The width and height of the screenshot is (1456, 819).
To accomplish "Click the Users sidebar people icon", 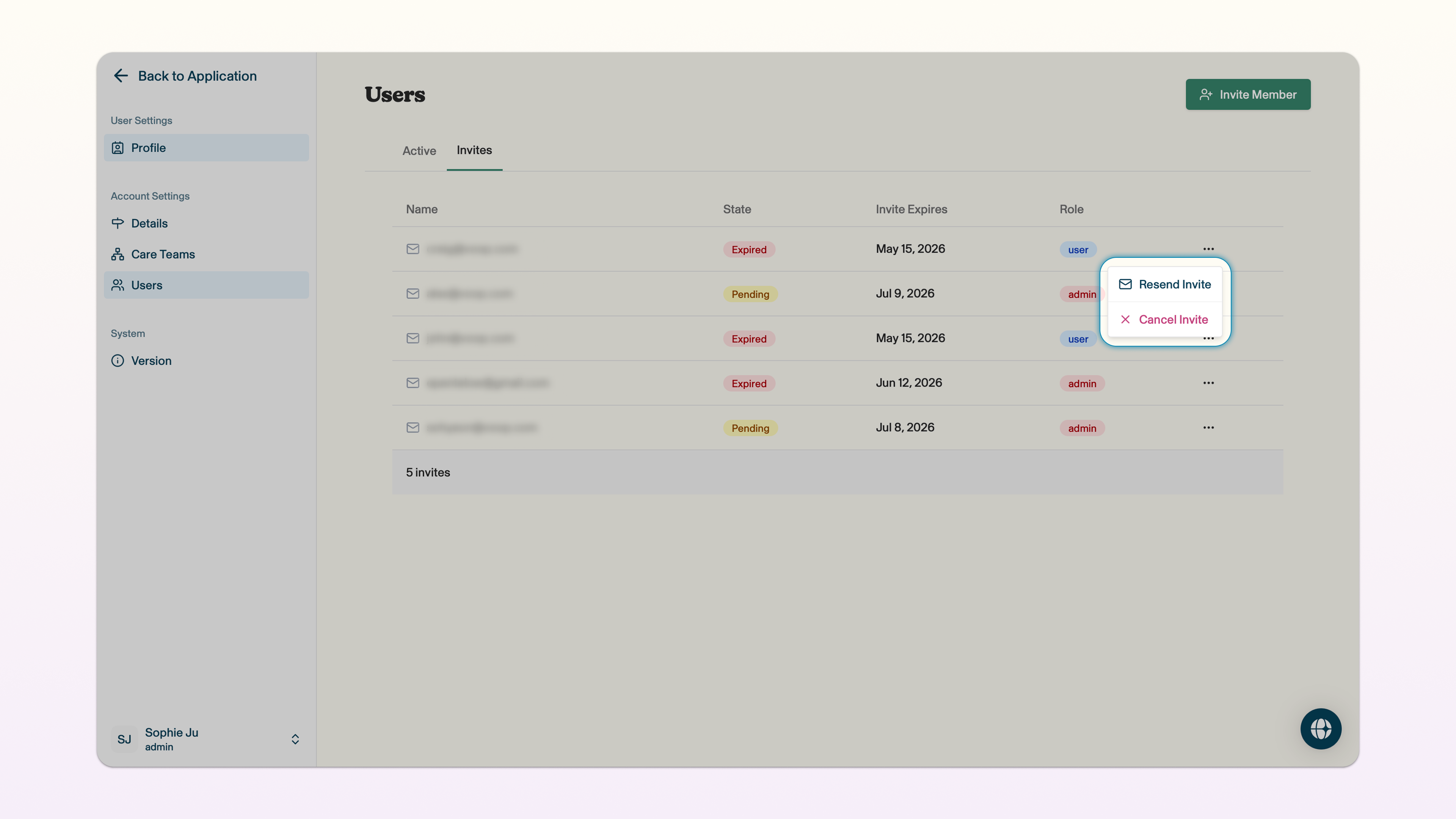I will 118,285.
